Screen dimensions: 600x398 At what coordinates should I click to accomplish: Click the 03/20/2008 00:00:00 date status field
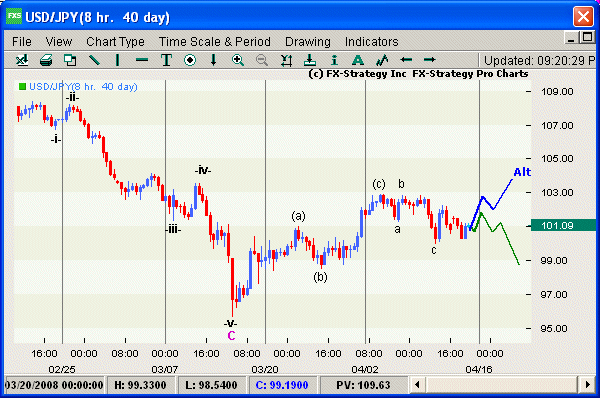[x=54, y=385]
